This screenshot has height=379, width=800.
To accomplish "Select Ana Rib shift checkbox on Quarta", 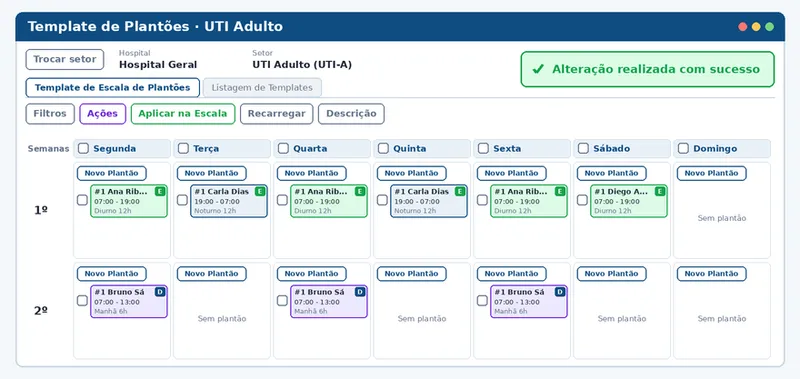I will [282, 200].
